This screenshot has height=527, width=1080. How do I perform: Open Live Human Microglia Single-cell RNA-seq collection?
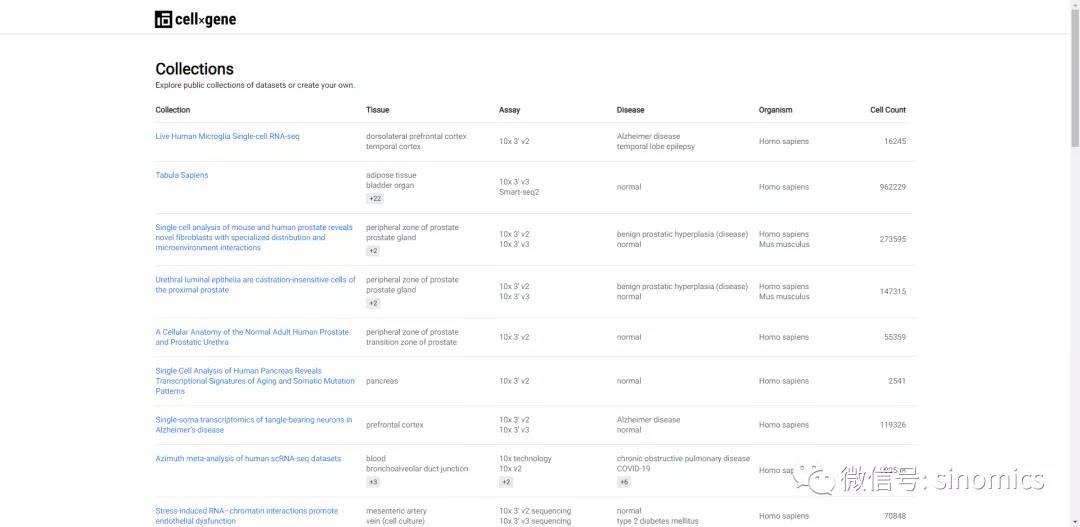(227, 136)
